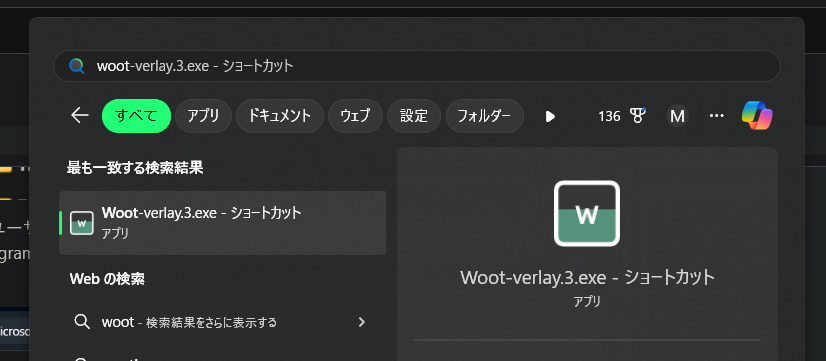Go back with the left arrow
The height and width of the screenshot is (361, 826).
tap(80, 115)
